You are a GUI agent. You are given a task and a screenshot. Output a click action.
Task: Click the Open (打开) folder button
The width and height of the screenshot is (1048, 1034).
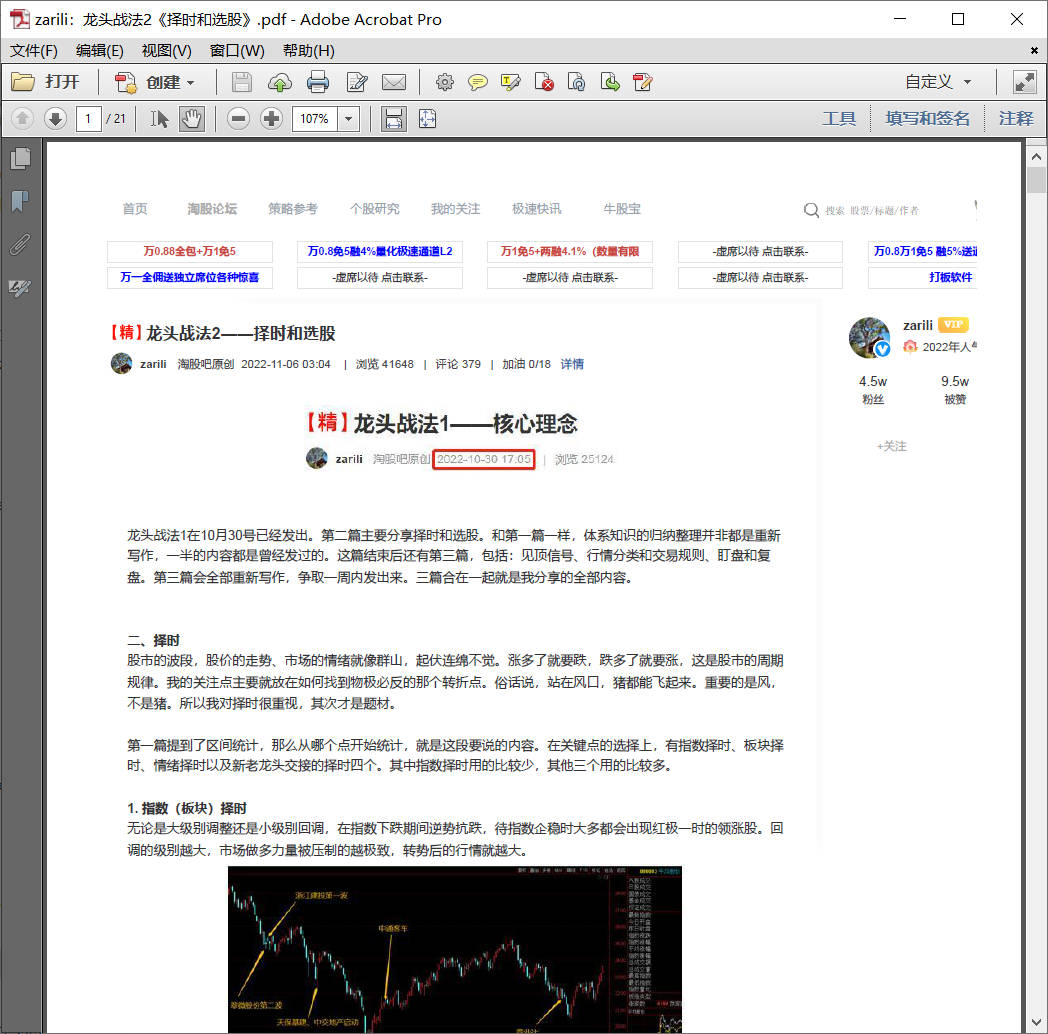45,82
